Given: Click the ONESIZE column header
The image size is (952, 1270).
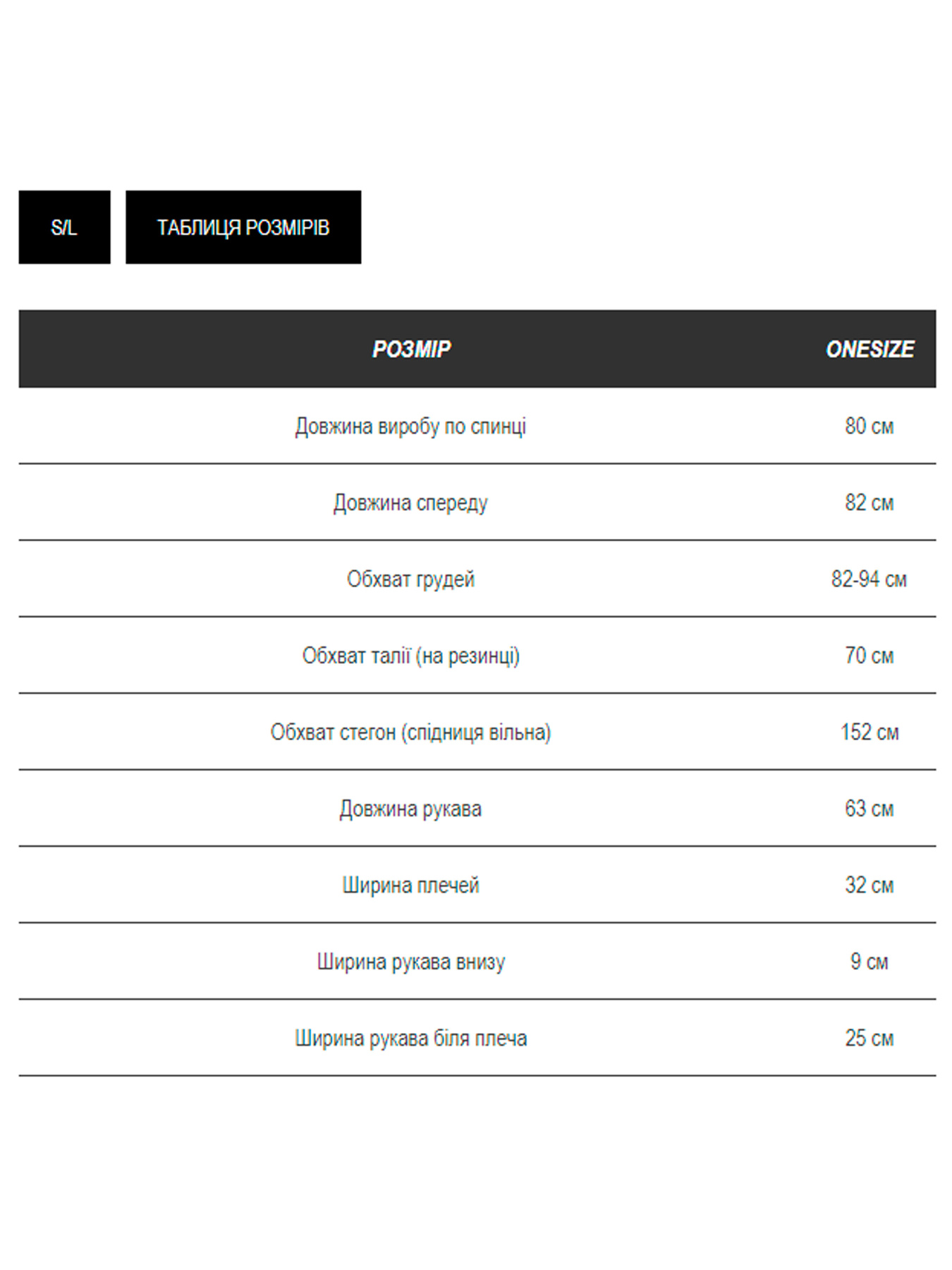Looking at the screenshot, I should tap(869, 349).
